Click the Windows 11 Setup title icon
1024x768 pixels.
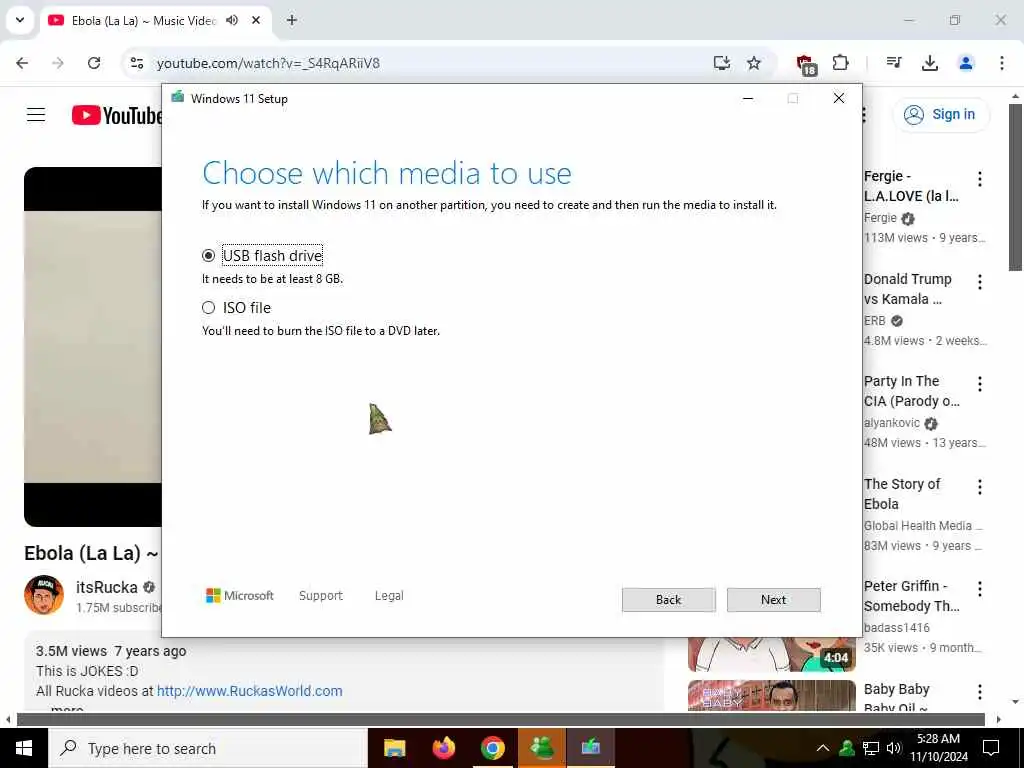click(x=178, y=98)
